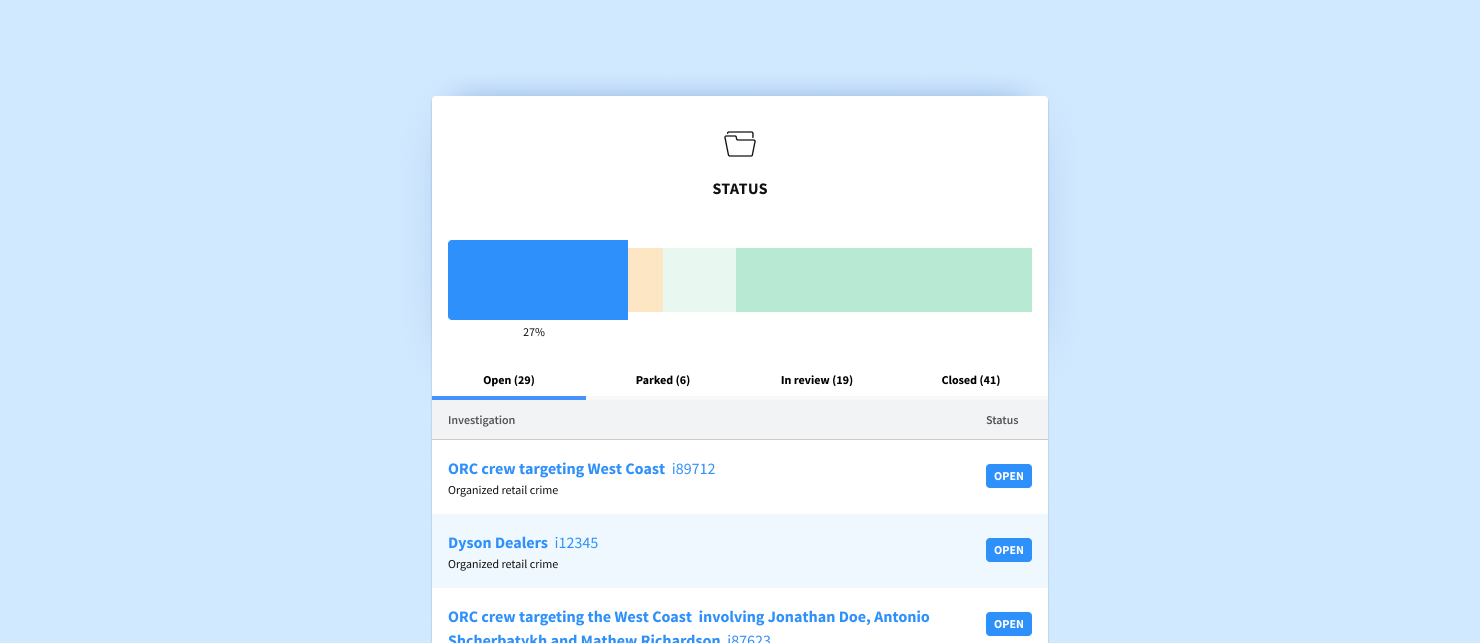The height and width of the screenshot is (643, 1480).
Task: Open the ORC crew targeting West Coast investigation
Action: [x=556, y=469]
